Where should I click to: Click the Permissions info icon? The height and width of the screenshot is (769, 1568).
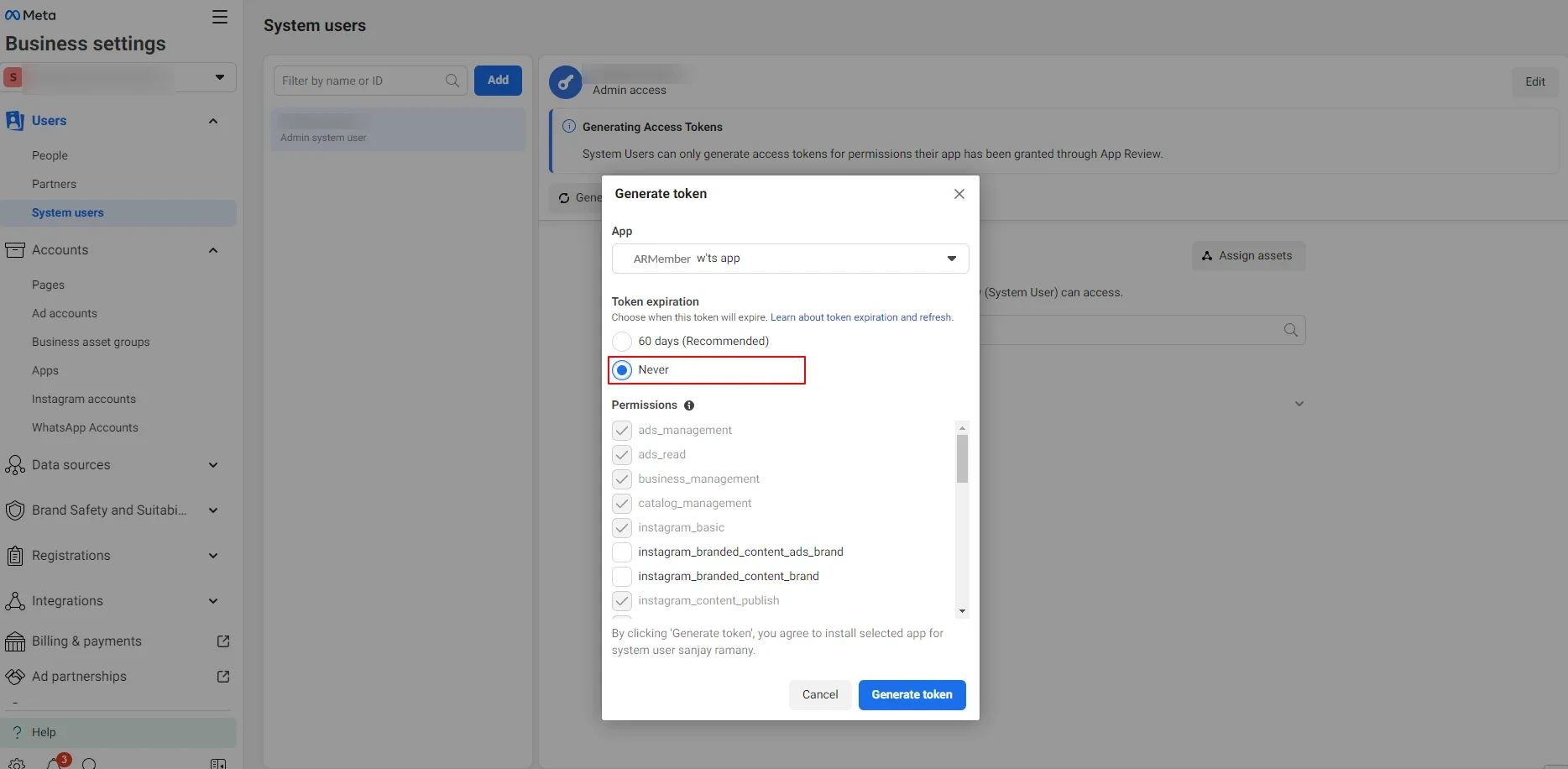tap(689, 405)
